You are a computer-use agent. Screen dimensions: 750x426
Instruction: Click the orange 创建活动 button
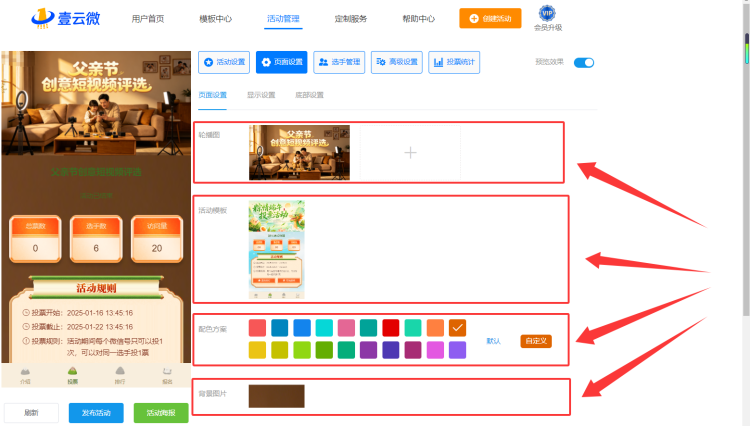click(490, 18)
